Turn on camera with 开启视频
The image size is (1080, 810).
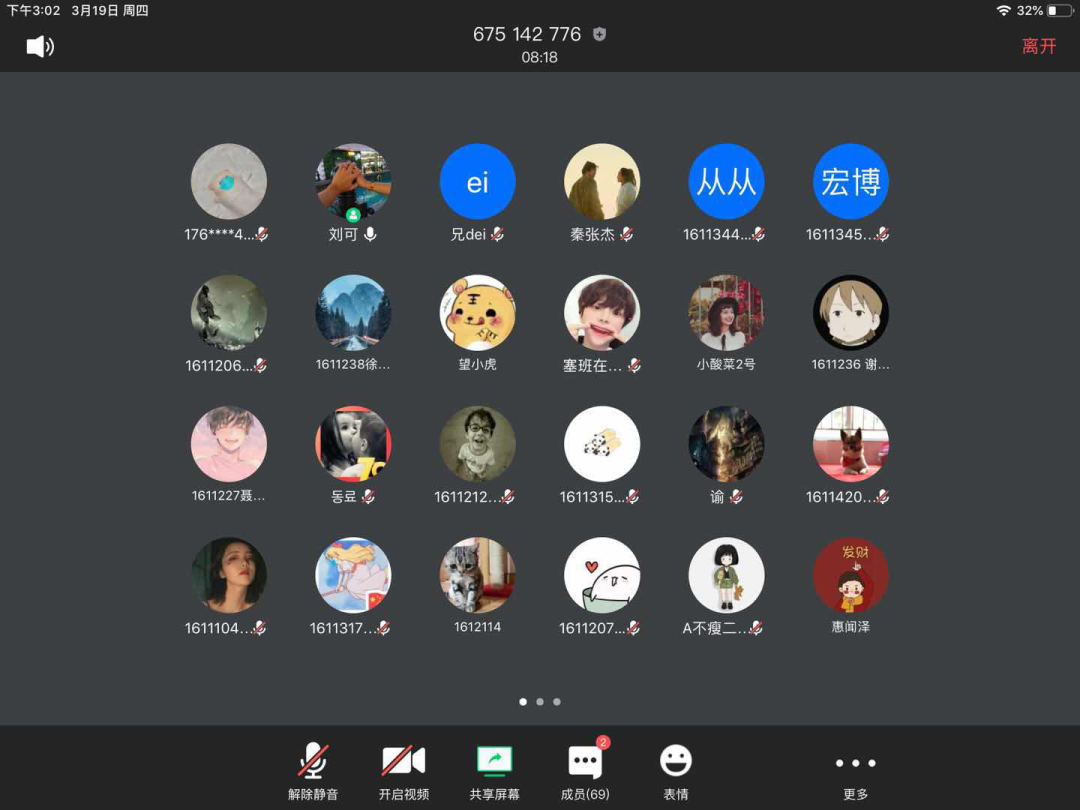coord(403,771)
